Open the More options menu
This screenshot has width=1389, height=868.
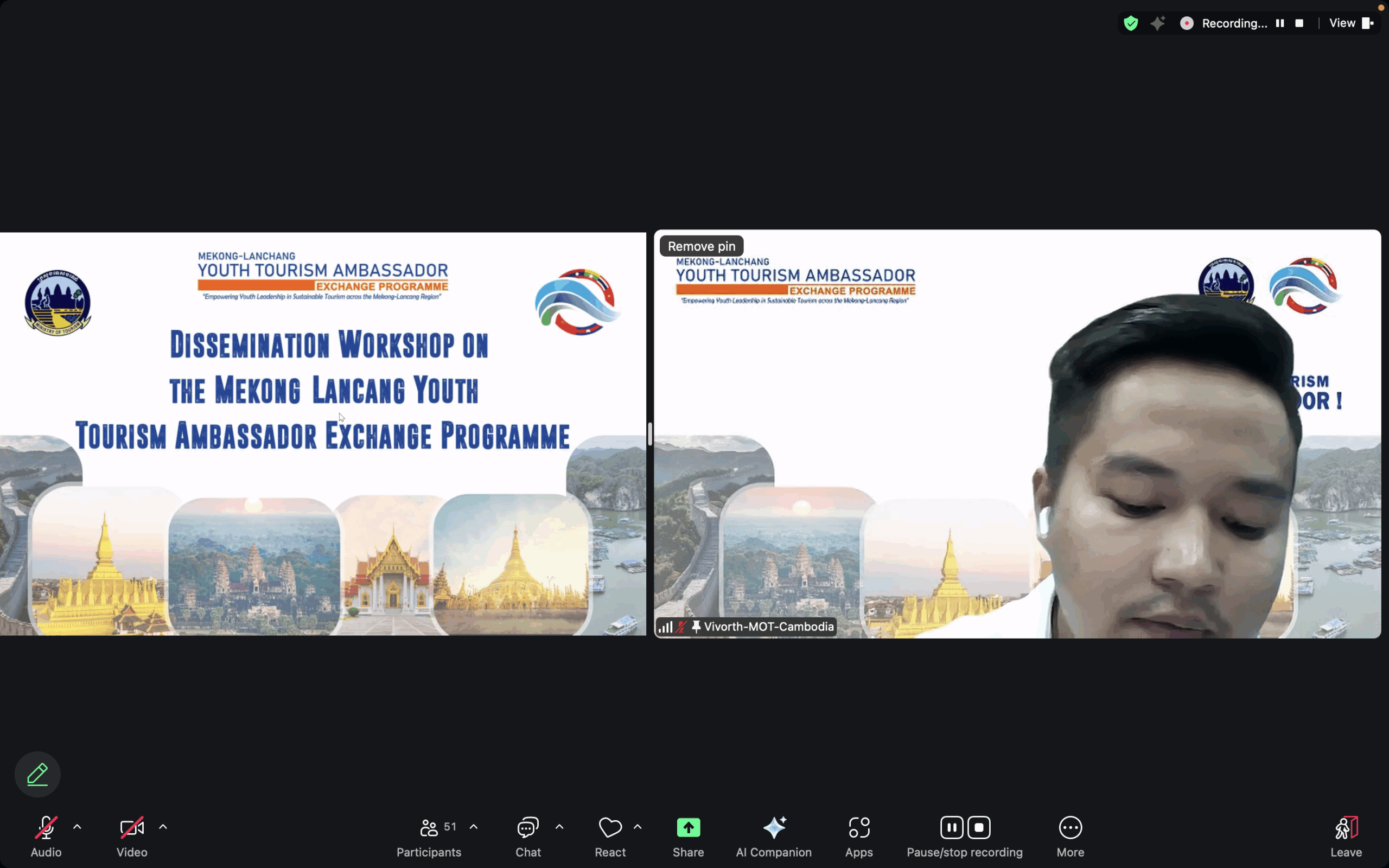[x=1070, y=836]
